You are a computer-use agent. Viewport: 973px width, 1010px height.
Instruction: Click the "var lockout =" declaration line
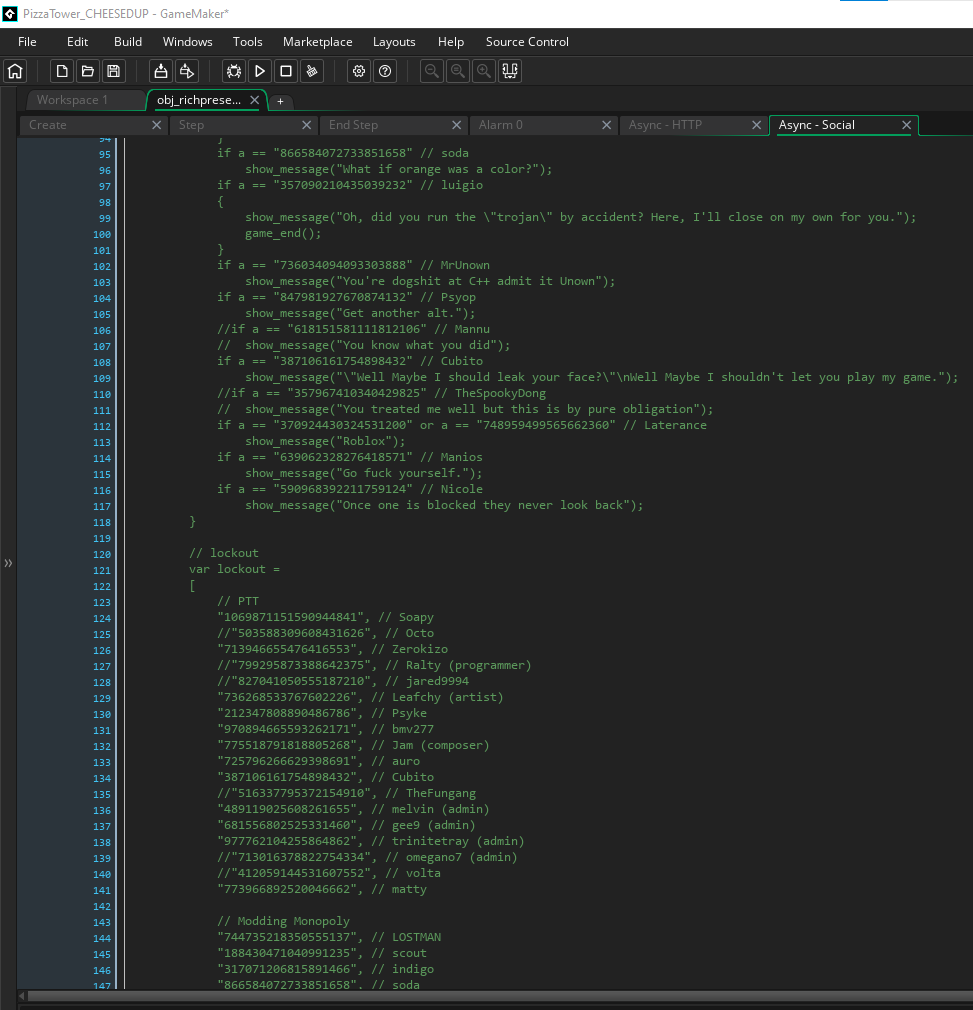coord(234,569)
